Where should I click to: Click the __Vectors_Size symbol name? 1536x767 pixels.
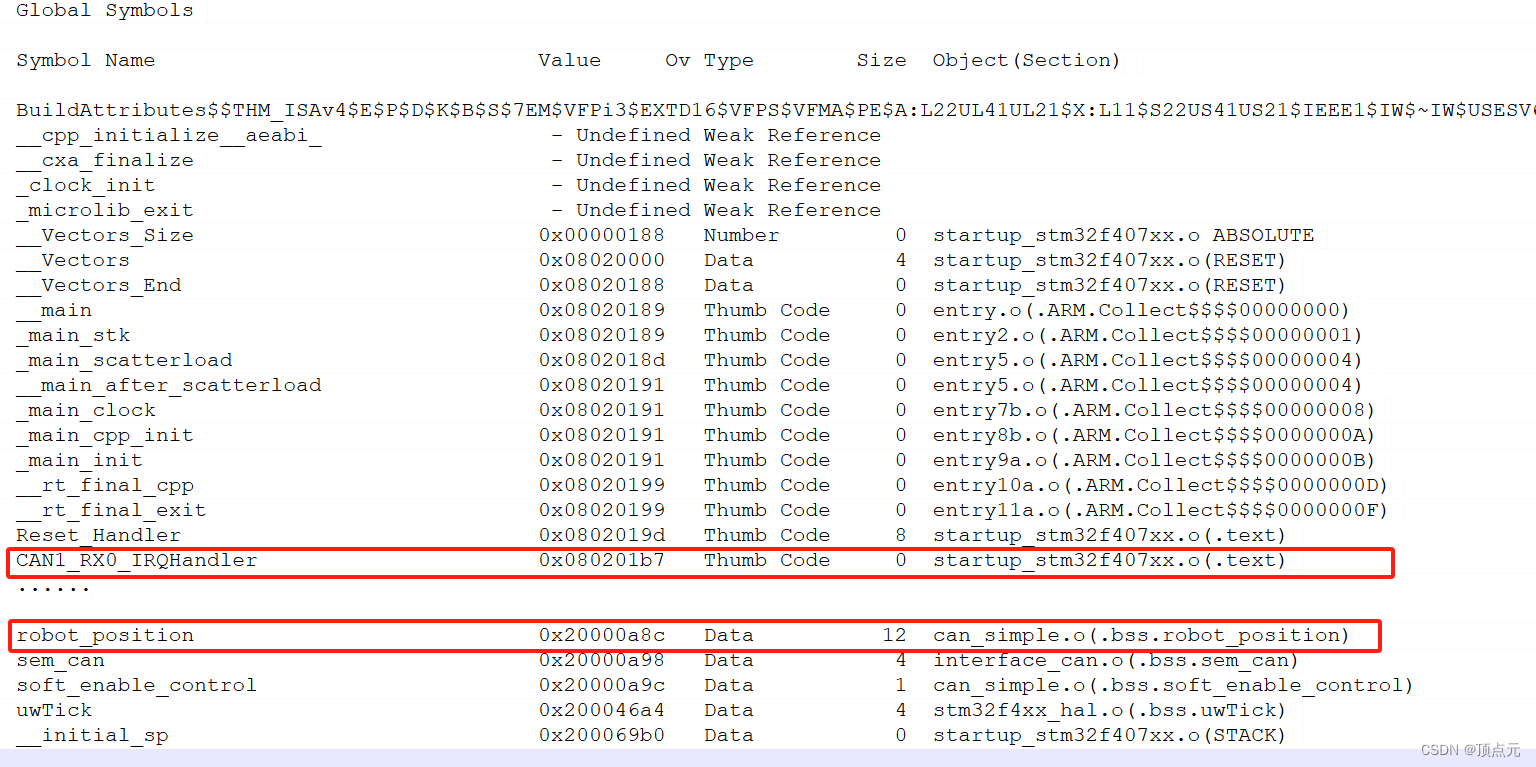(x=105, y=235)
